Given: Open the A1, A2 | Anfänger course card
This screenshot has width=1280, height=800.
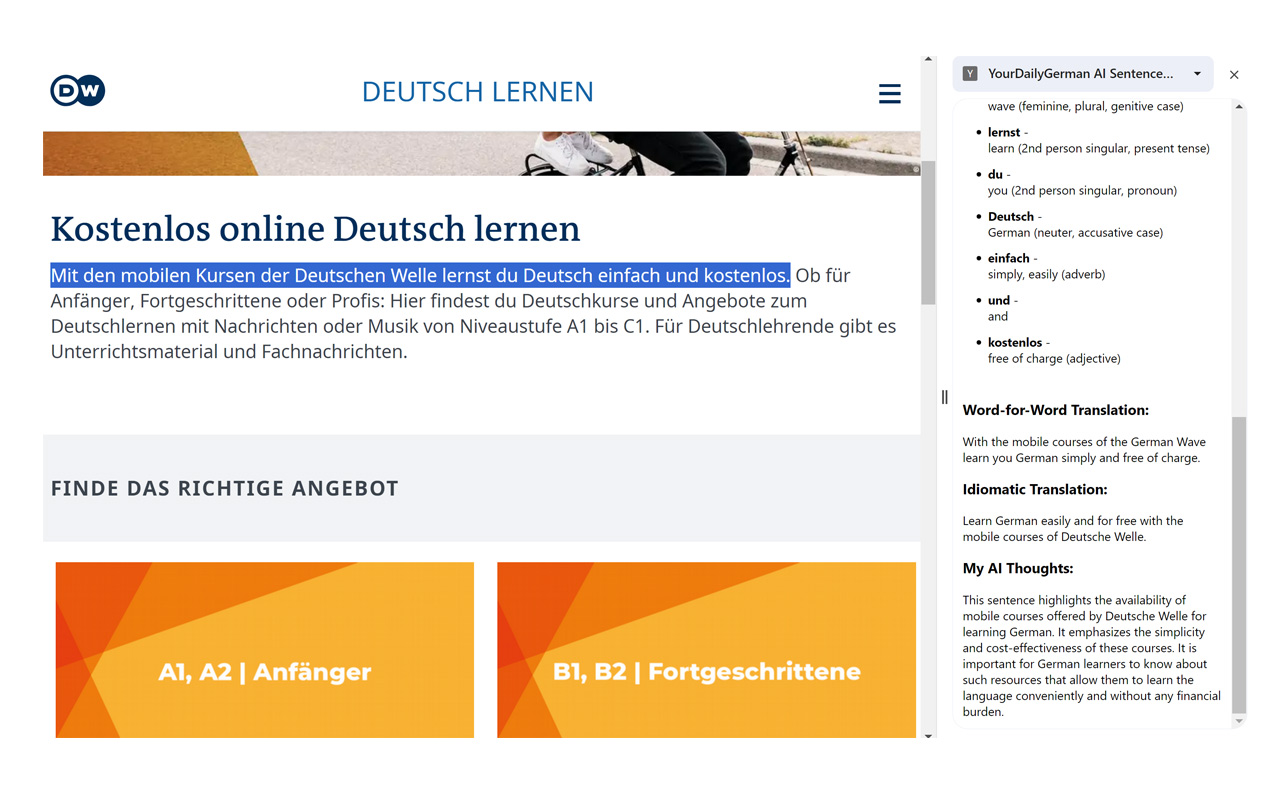Looking at the screenshot, I should (265, 650).
